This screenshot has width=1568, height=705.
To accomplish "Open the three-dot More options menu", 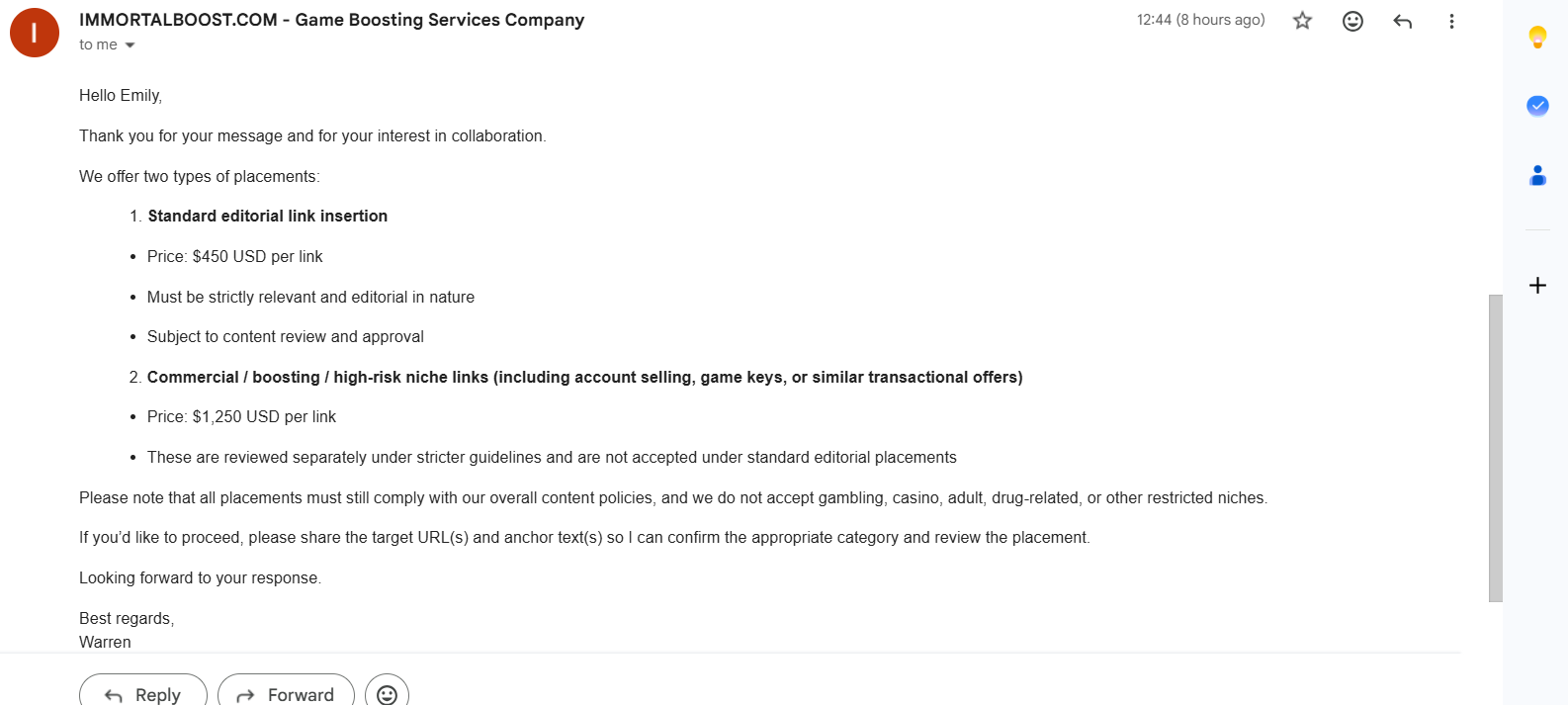I will point(1451,21).
